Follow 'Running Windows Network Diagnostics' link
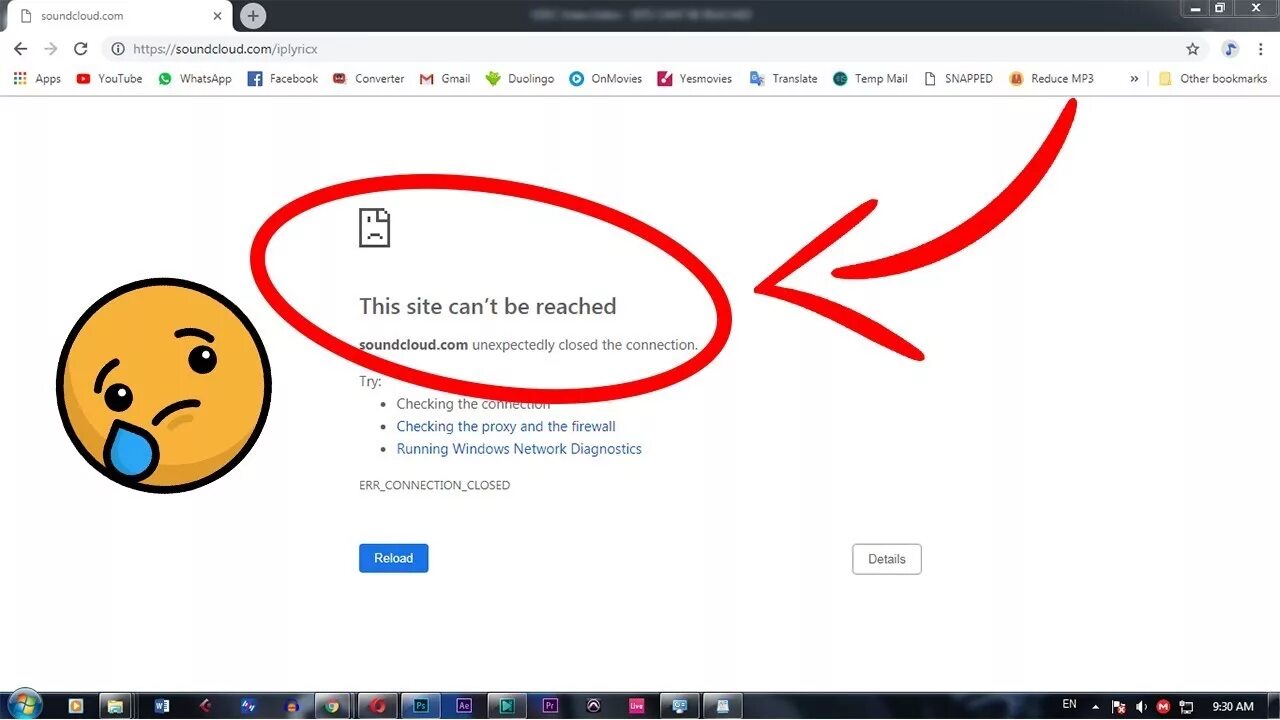 pyautogui.click(x=519, y=449)
